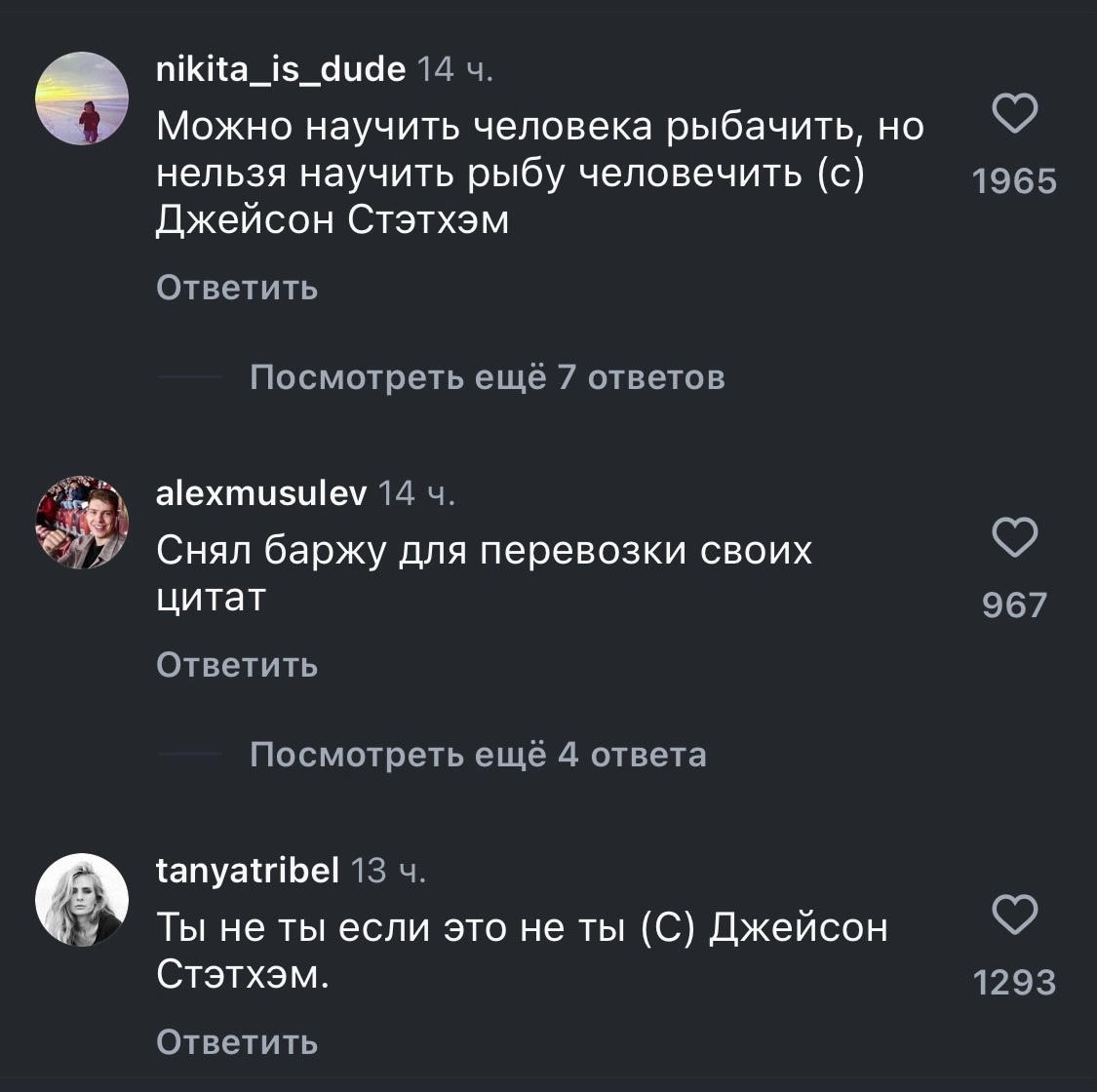Viewport: 1097px width, 1092px height.
Task: Like alexmusulev's comment with the heart
Action: [x=1014, y=538]
